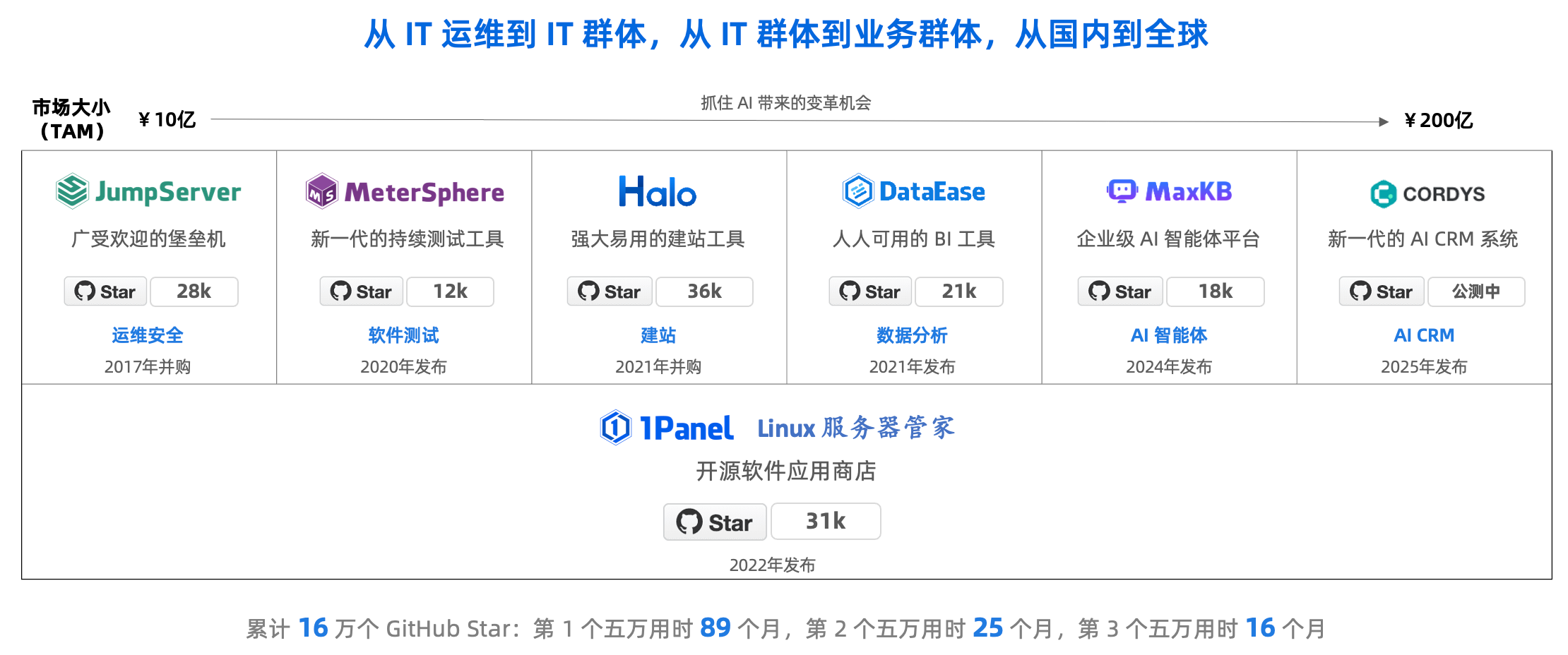The height and width of the screenshot is (655, 1568).
Task: Click the DataEase hexagon logo icon
Action: click(858, 191)
